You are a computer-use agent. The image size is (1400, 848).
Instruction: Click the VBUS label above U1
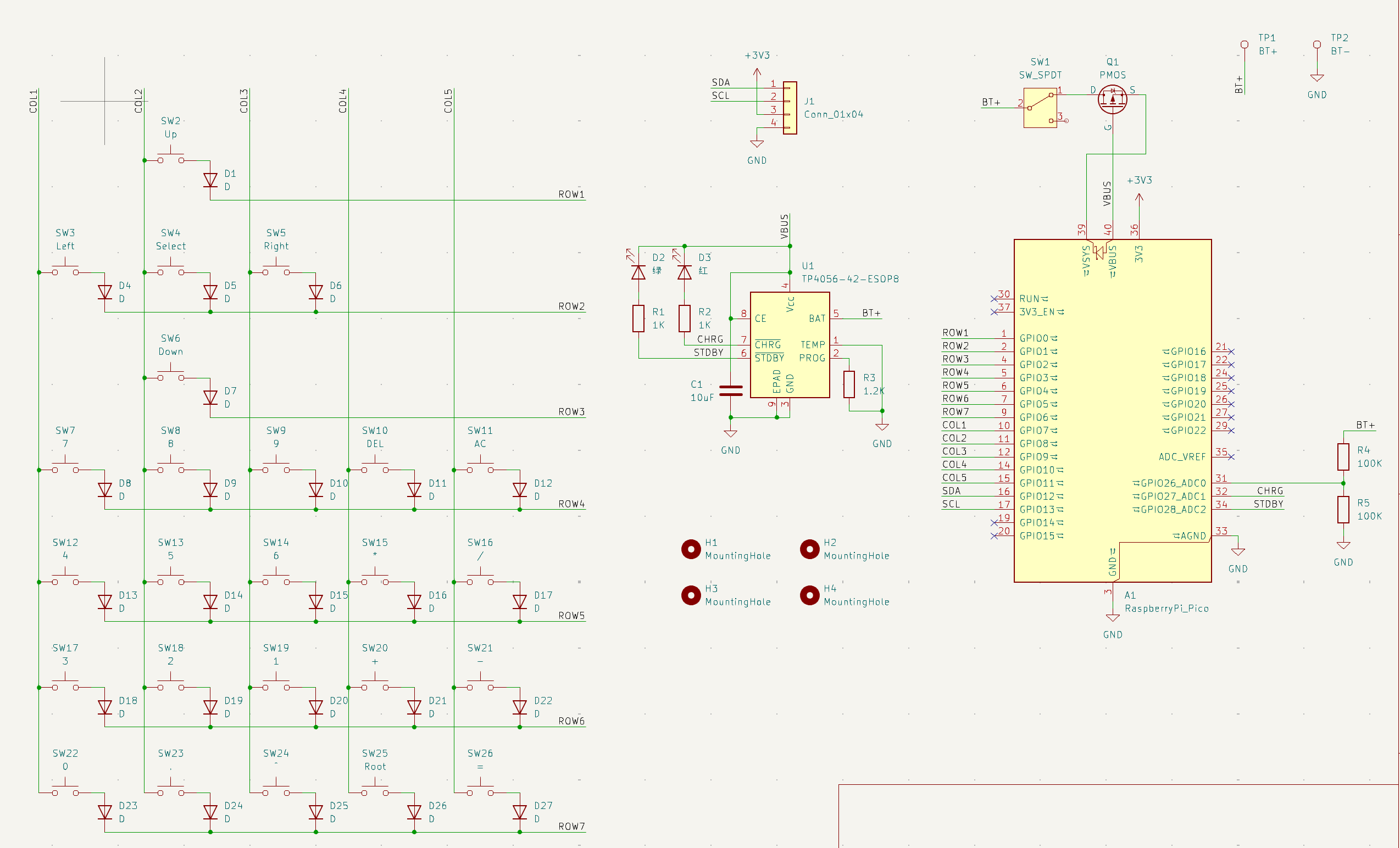point(784,226)
